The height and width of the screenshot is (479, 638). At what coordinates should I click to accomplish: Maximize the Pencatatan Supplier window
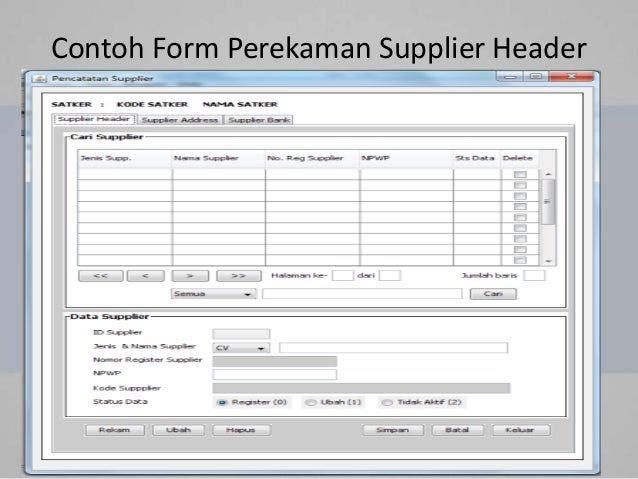pyautogui.click(x=536, y=77)
